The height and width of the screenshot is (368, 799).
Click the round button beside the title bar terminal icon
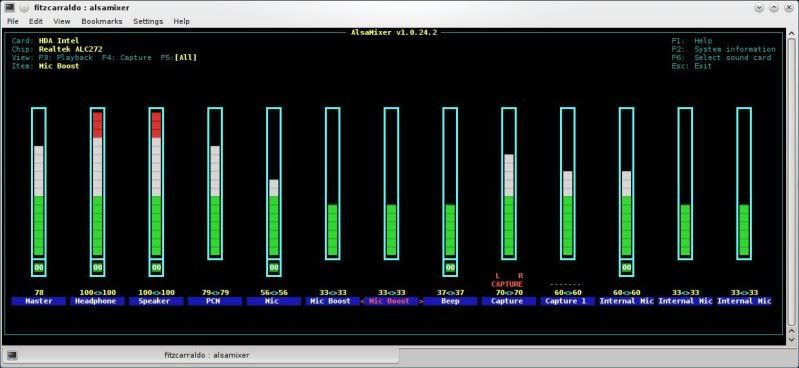coord(24,8)
